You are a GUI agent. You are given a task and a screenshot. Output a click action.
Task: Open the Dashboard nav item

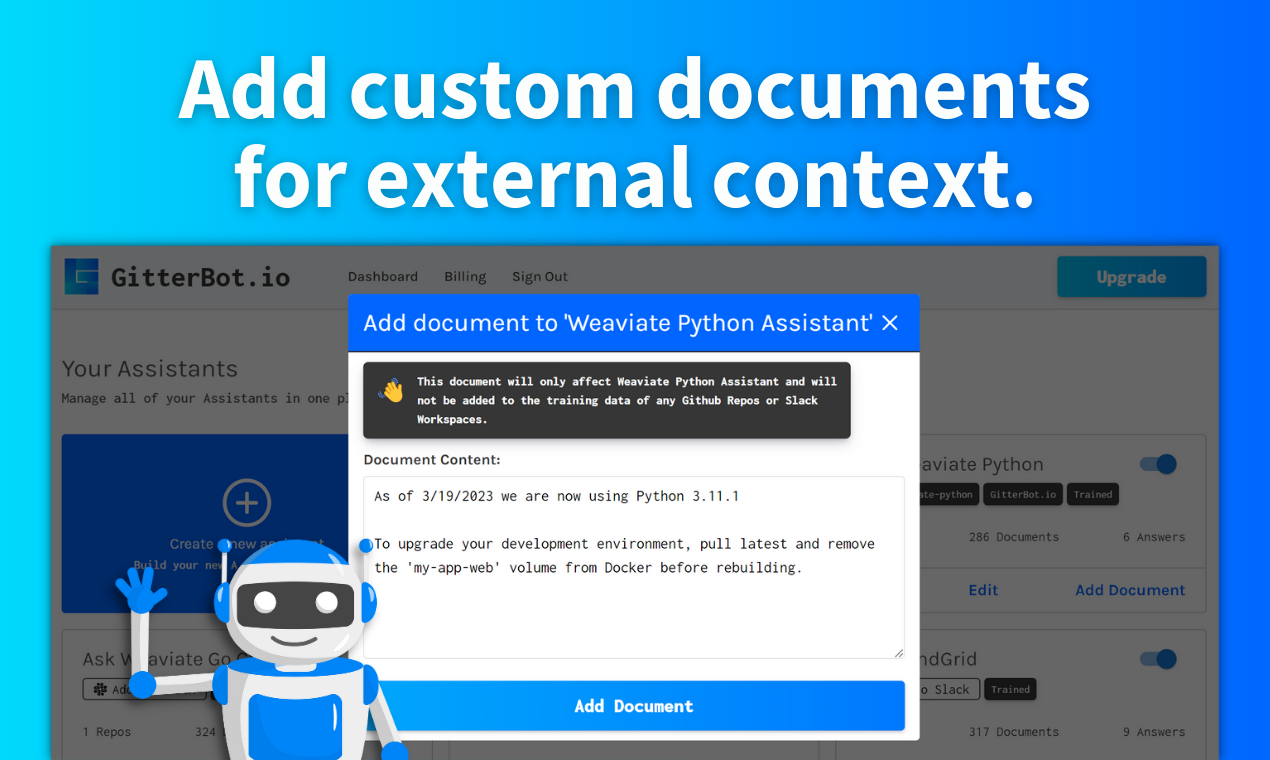383,276
